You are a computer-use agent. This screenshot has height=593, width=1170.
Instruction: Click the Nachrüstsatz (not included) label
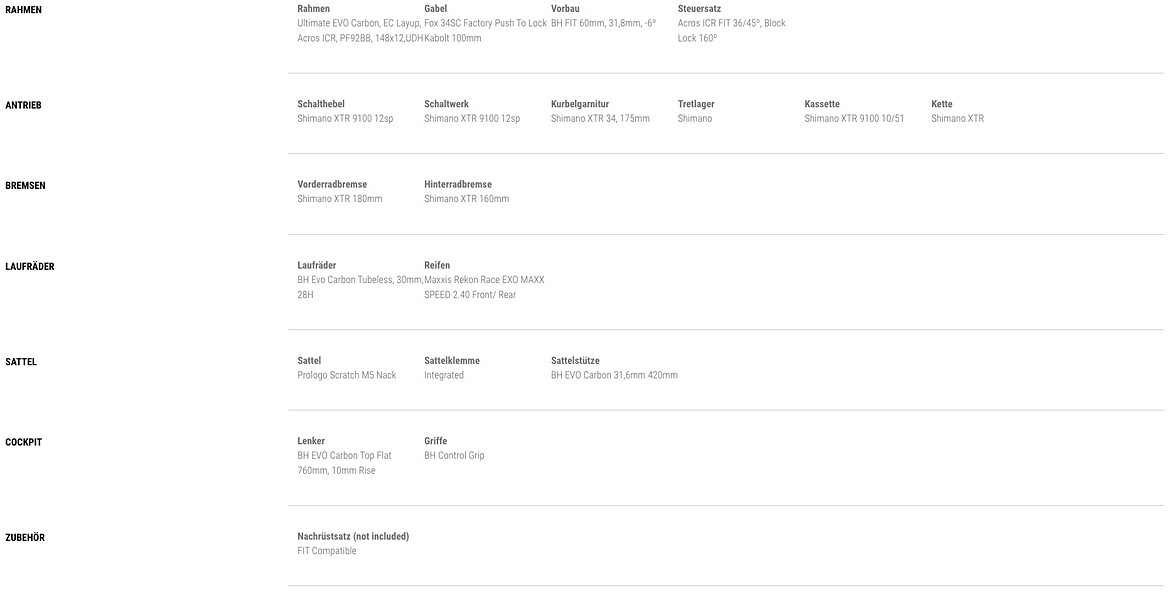(353, 536)
